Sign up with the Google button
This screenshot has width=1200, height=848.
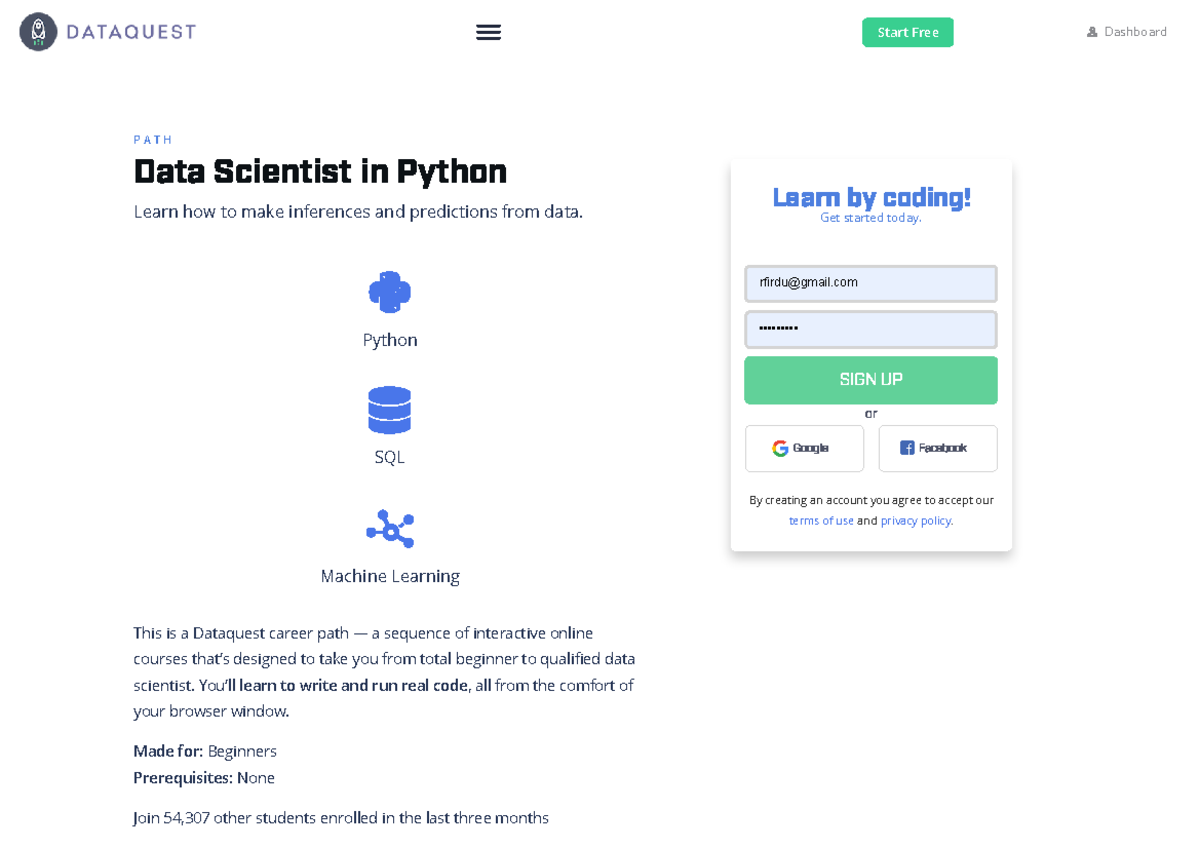click(x=804, y=448)
